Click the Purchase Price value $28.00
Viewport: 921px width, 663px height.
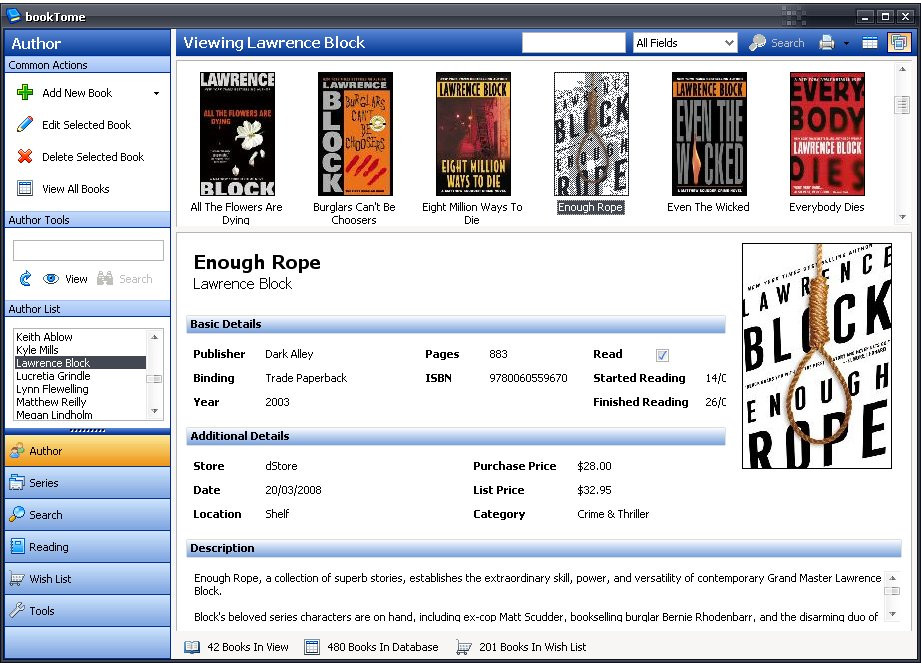pos(594,466)
